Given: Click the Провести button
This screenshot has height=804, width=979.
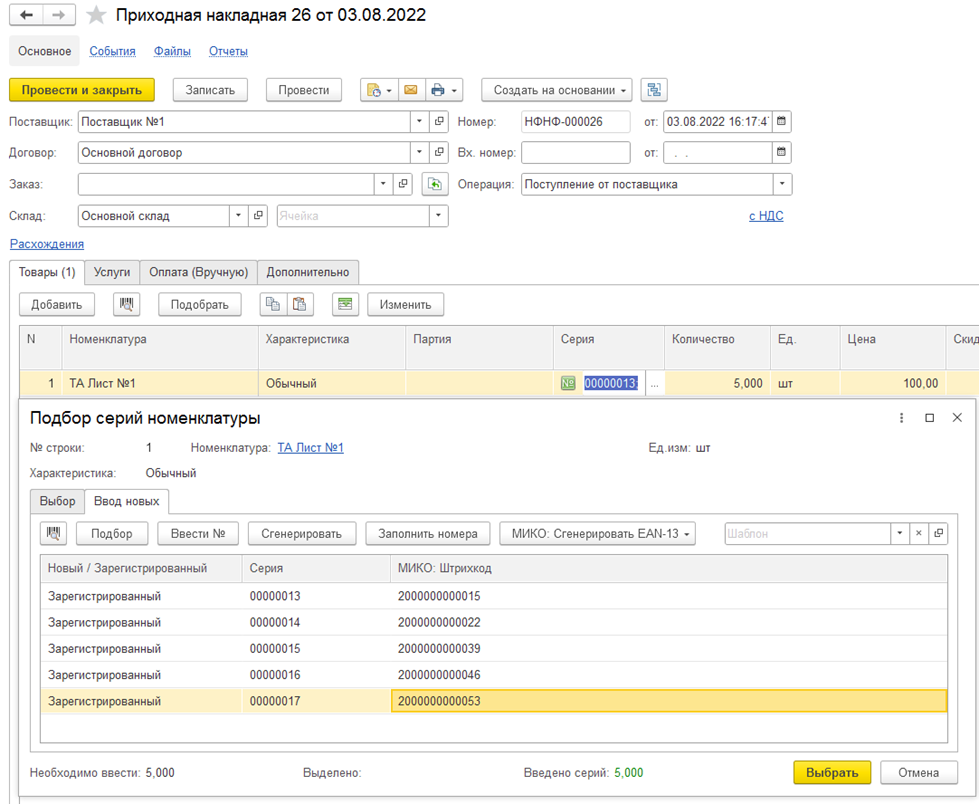Looking at the screenshot, I should click(x=303, y=90).
